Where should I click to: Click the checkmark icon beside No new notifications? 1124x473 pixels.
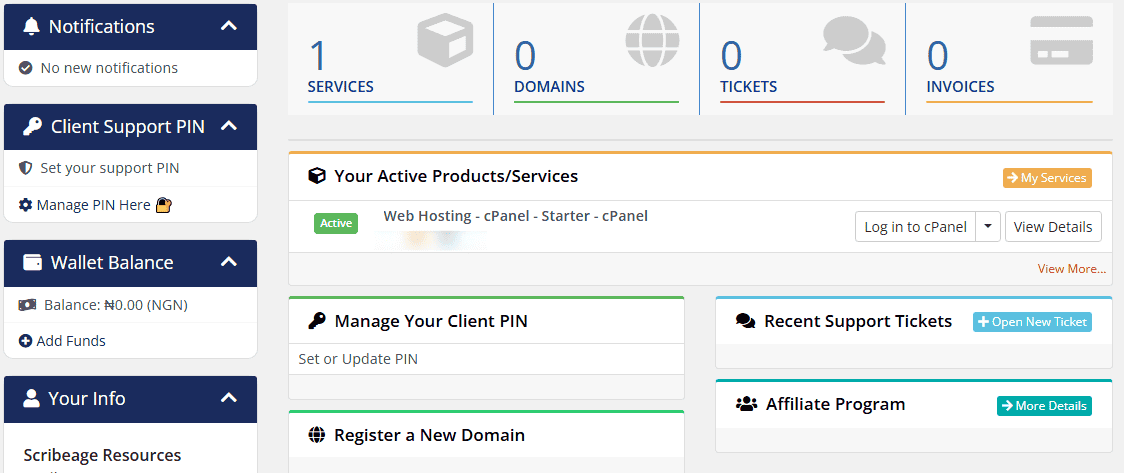[x=26, y=68]
